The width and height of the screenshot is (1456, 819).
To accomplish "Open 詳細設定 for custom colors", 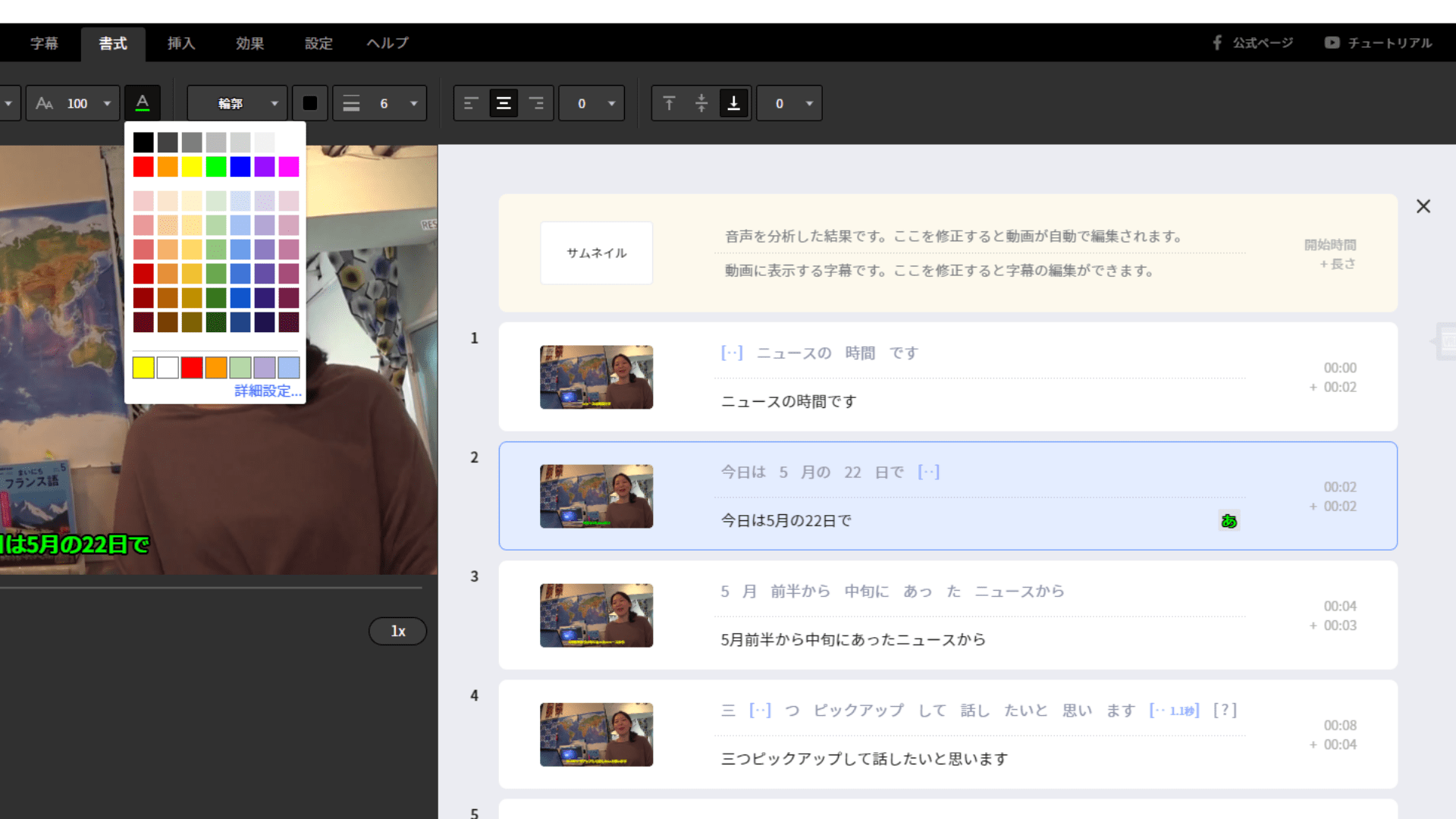I will coord(267,391).
